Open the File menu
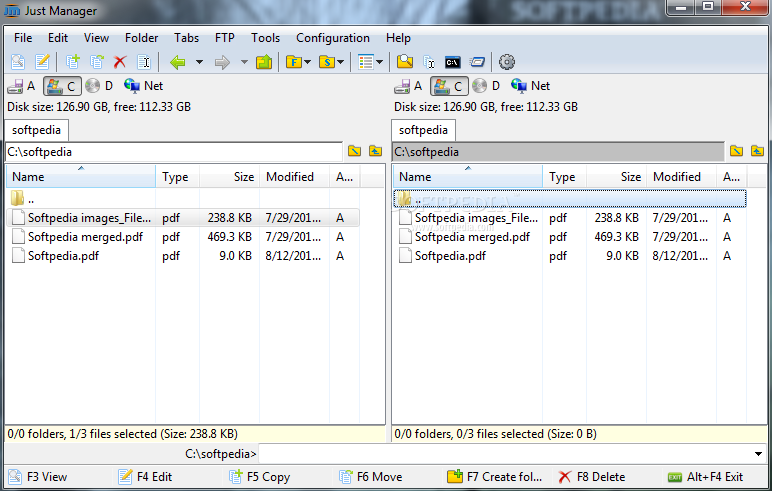The height and width of the screenshot is (491, 772). [x=23, y=38]
